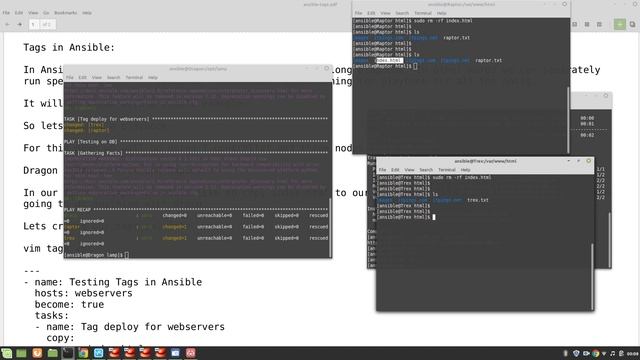Screen dimensions: 640x360
Task: Open Search menu in Trex terminal
Action: point(426,170)
